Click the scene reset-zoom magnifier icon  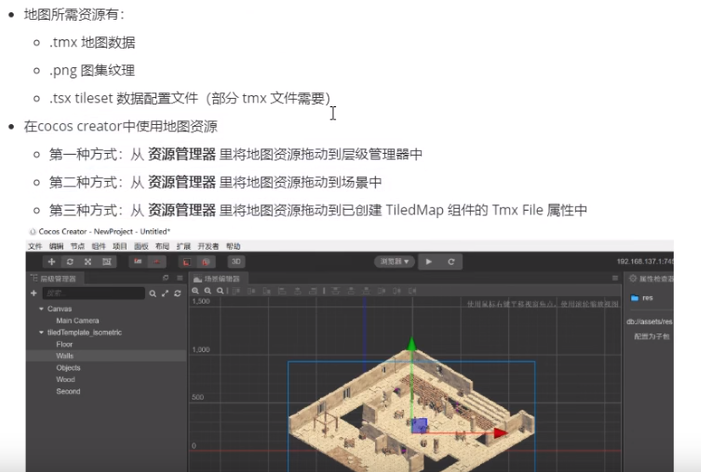pyautogui.click(x=220, y=291)
